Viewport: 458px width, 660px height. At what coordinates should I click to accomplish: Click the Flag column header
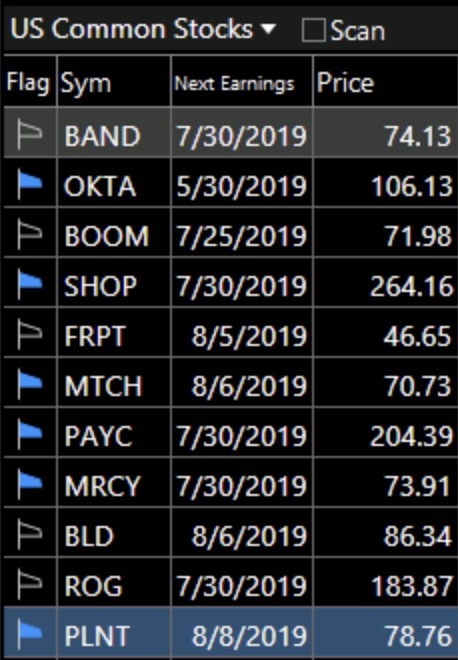click(x=29, y=81)
